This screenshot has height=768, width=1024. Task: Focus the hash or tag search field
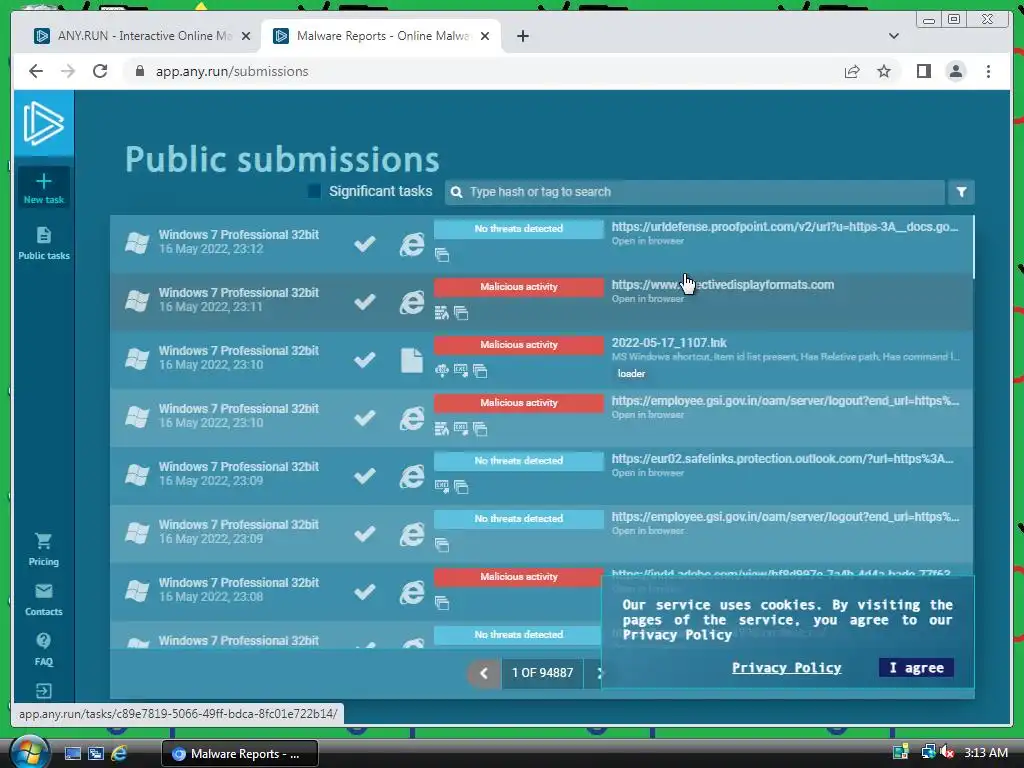(x=696, y=192)
